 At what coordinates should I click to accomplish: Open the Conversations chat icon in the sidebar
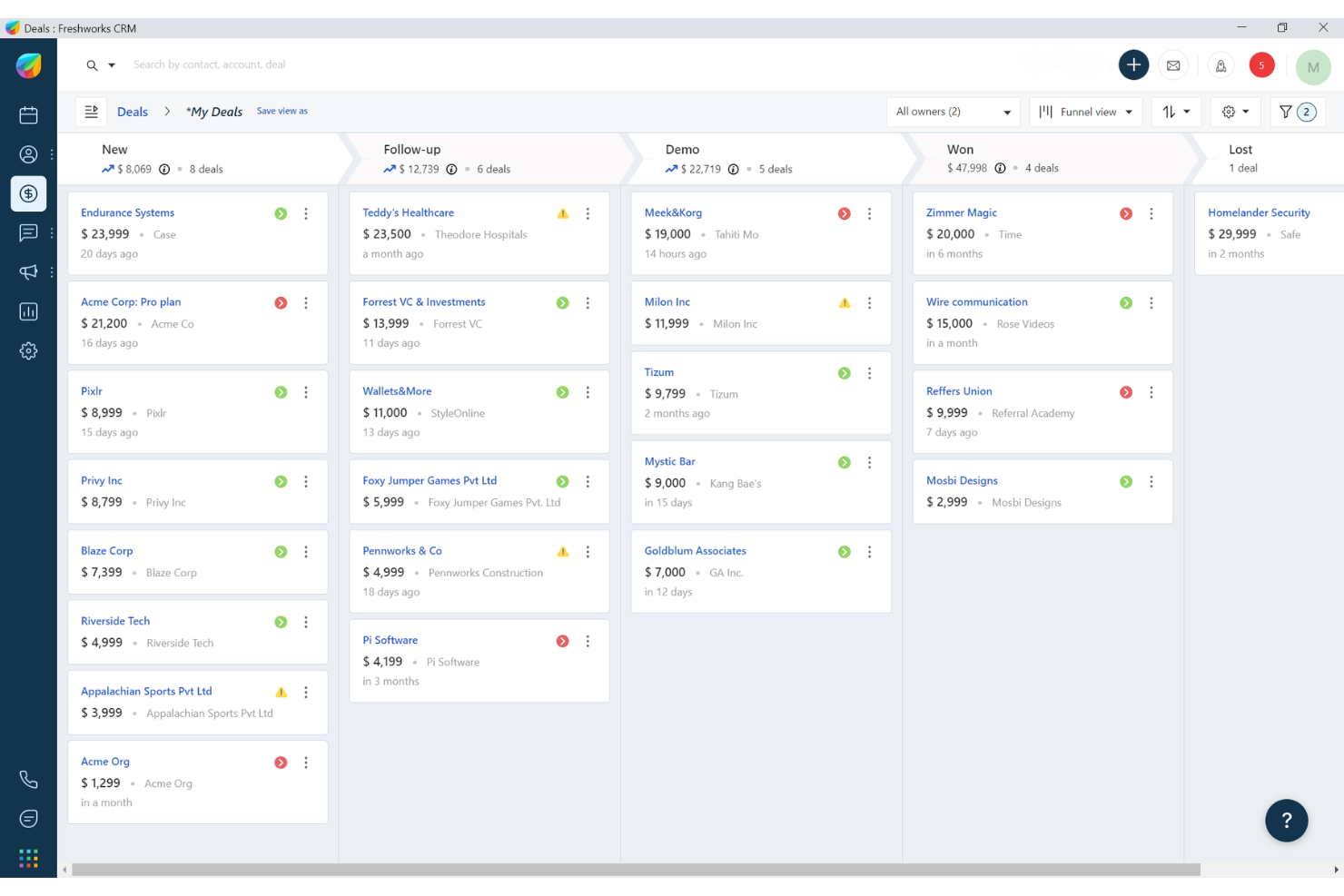tap(28, 232)
